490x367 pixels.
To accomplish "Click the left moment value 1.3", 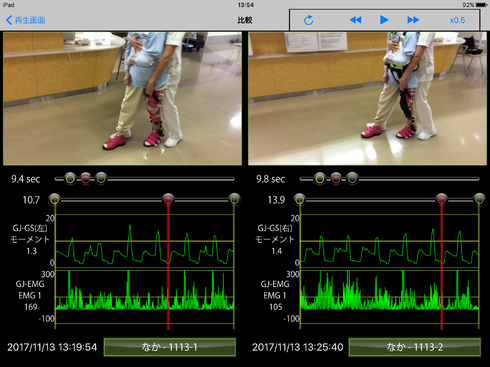I will (x=32, y=251).
